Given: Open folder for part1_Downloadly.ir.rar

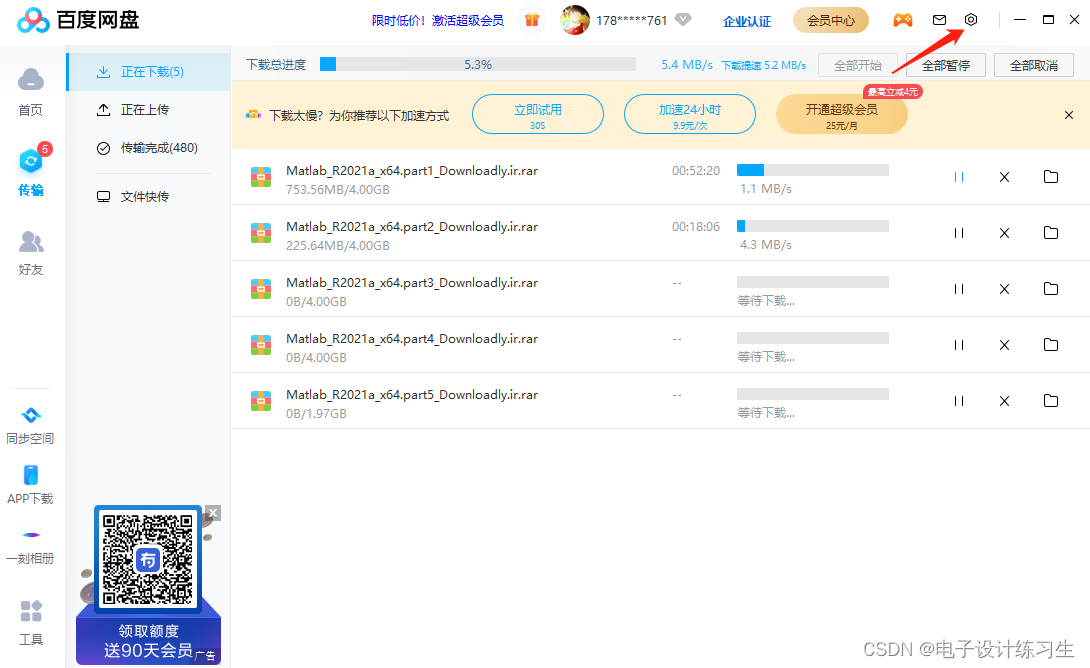Looking at the screenshot, I should pyautogui.click(x=1050, y=177).
